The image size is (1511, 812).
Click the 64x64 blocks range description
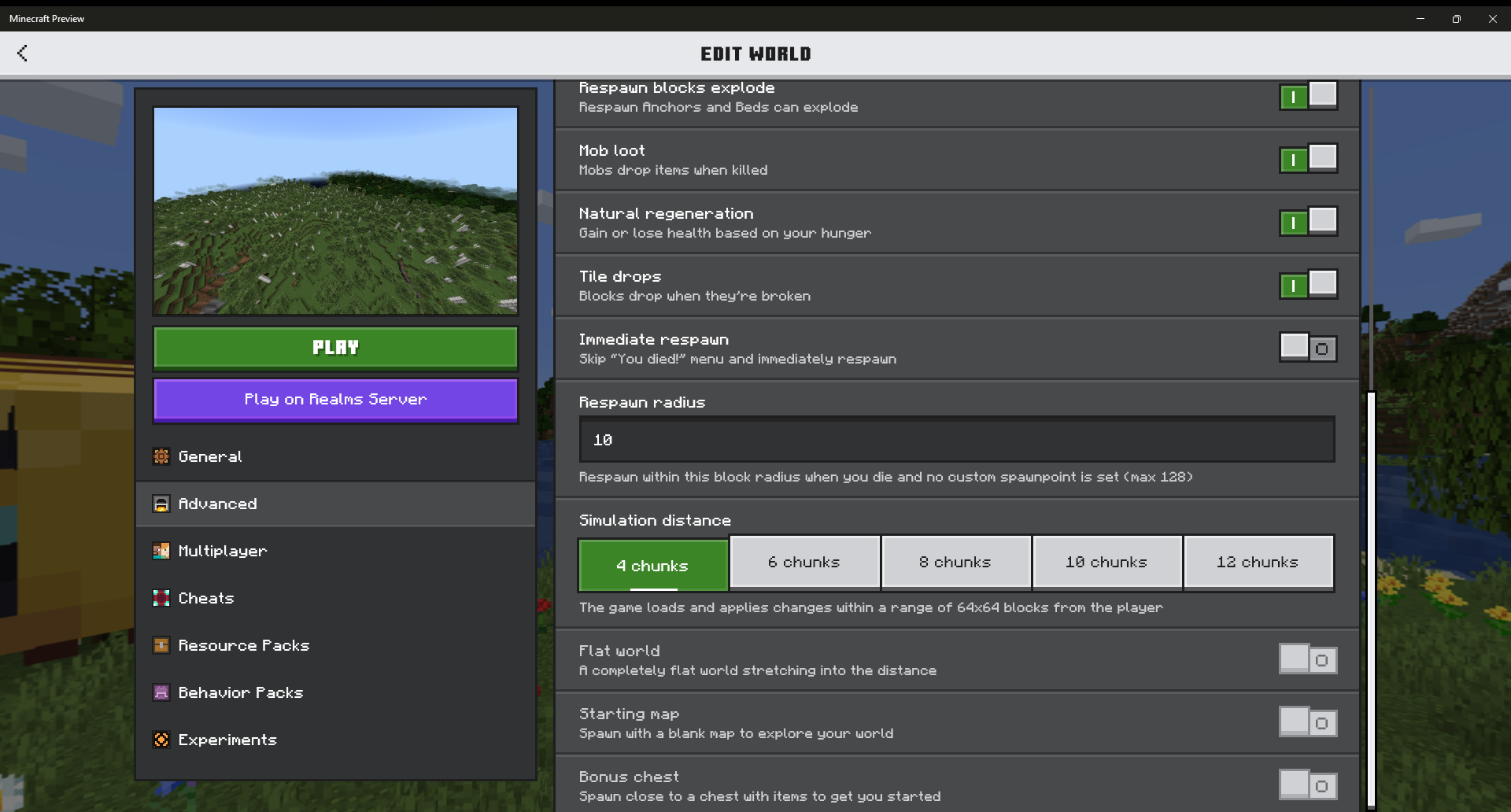[x=870, y=607]
